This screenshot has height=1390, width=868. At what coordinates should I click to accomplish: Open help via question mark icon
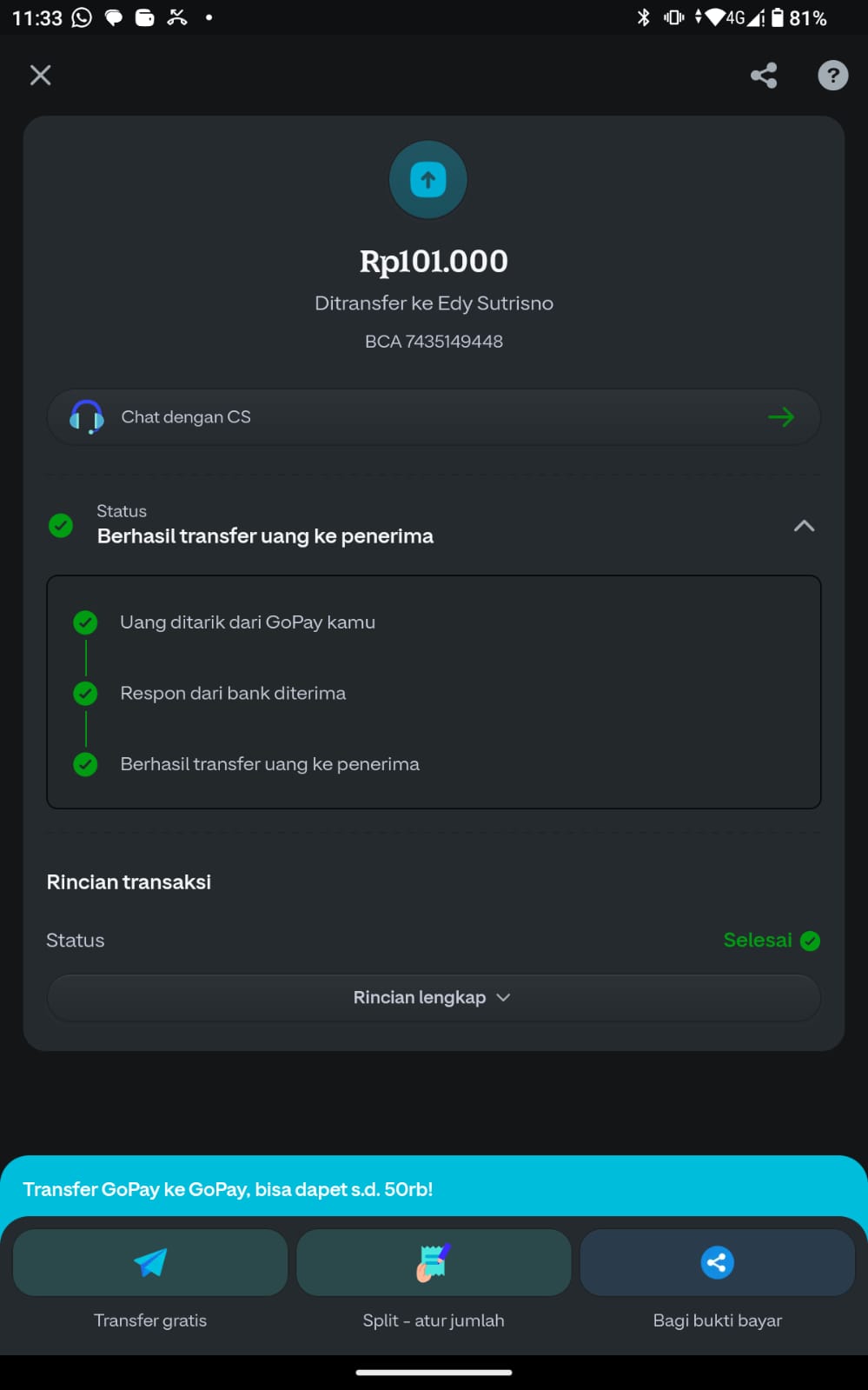pyautogui.click(x=832, y=76)
